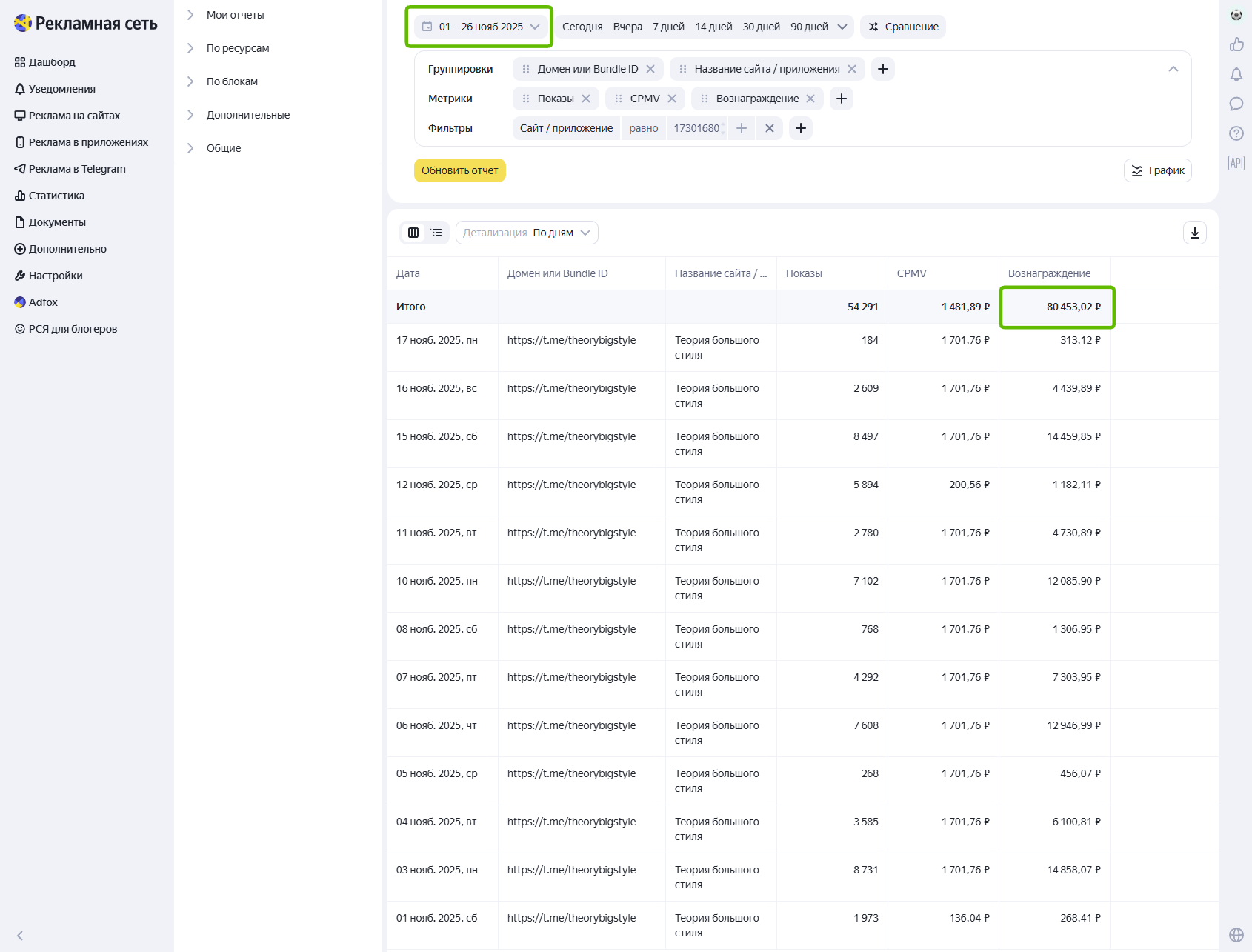
Task: Remove the CPMV metric chip
Action: click(x=672, y=99)
